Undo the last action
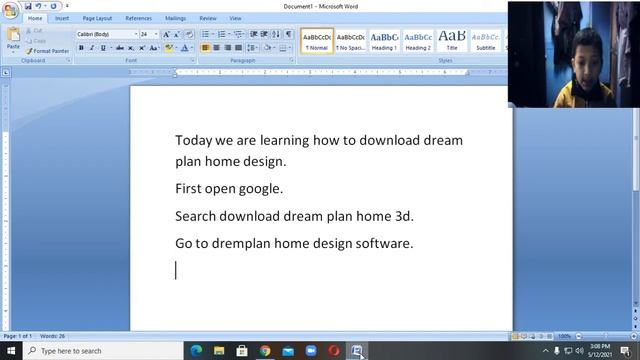 tap(38, 6)
